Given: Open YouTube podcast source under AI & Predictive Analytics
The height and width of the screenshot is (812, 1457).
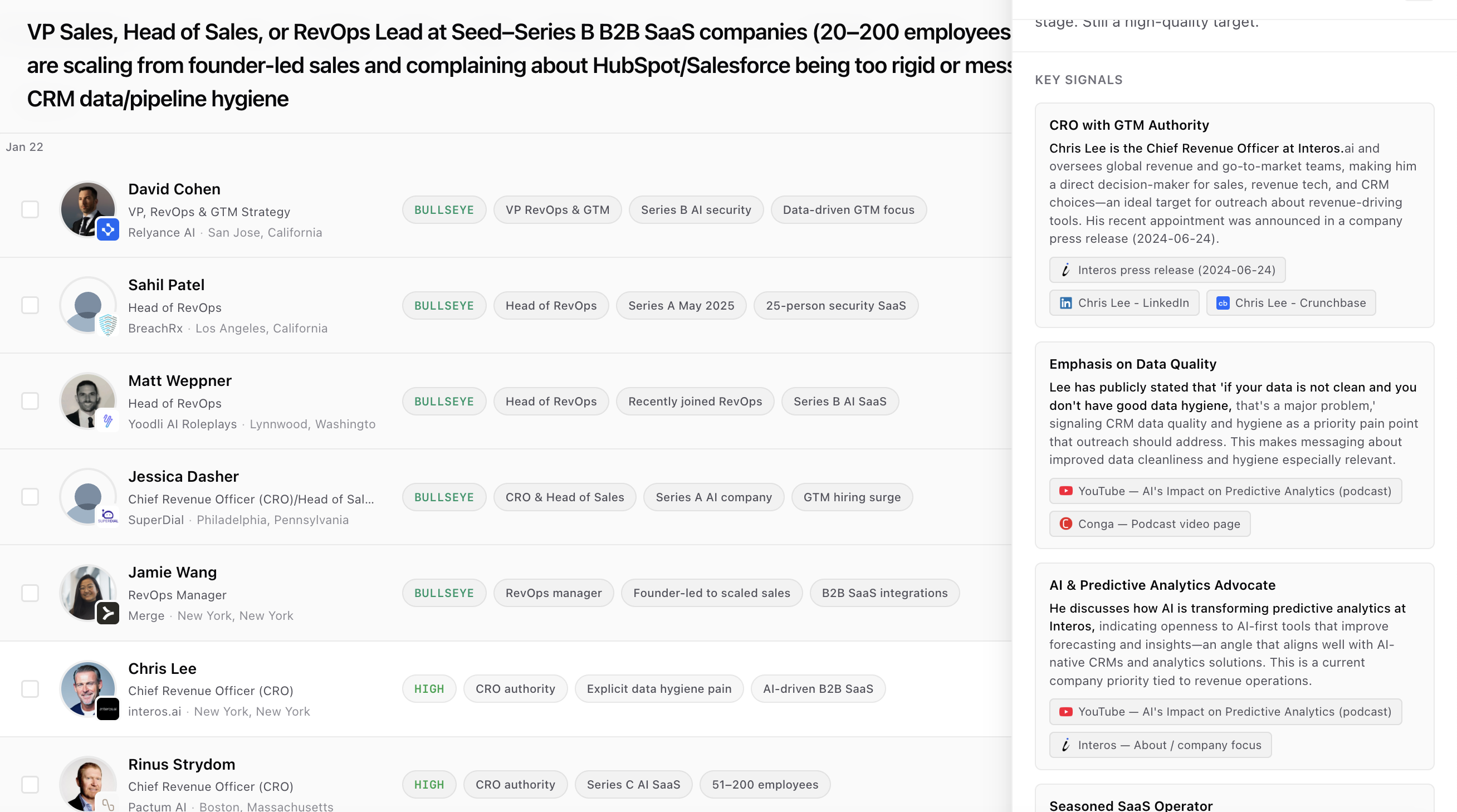Looking at the screenshot, I should click(1226, 712).
